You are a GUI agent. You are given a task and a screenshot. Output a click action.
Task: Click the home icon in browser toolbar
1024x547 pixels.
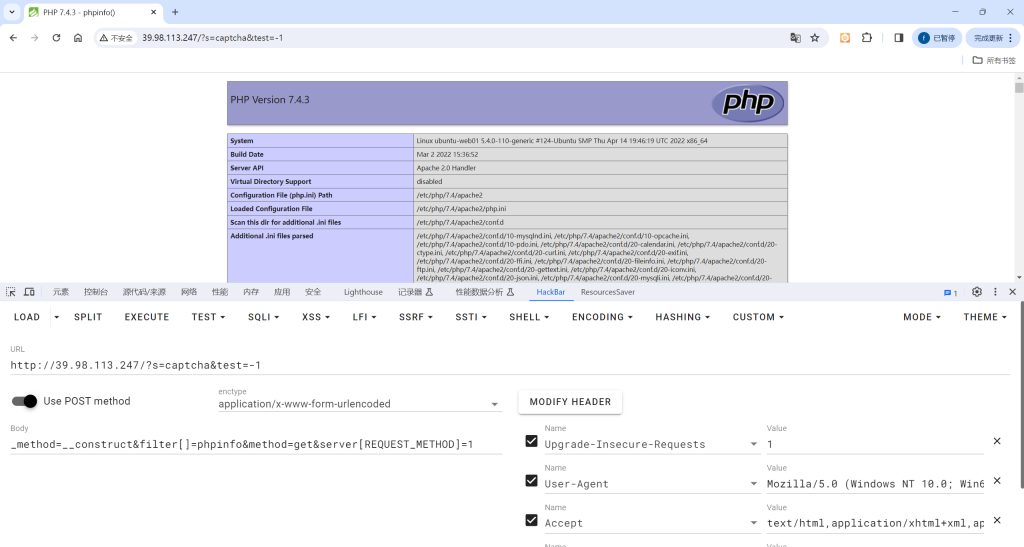pos(78,38)
